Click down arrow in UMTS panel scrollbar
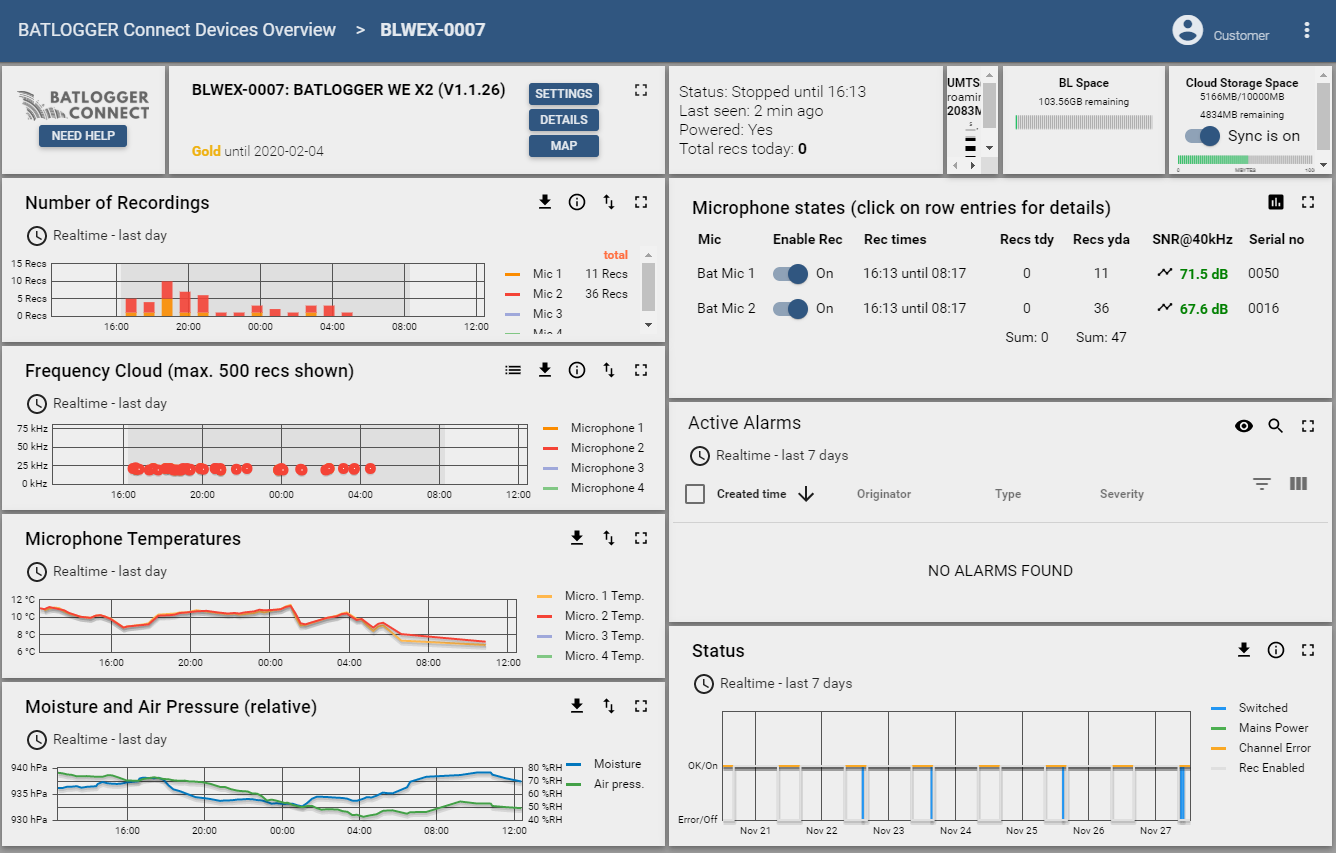This screenshot has height=853, width=1336. pos(990,148)
